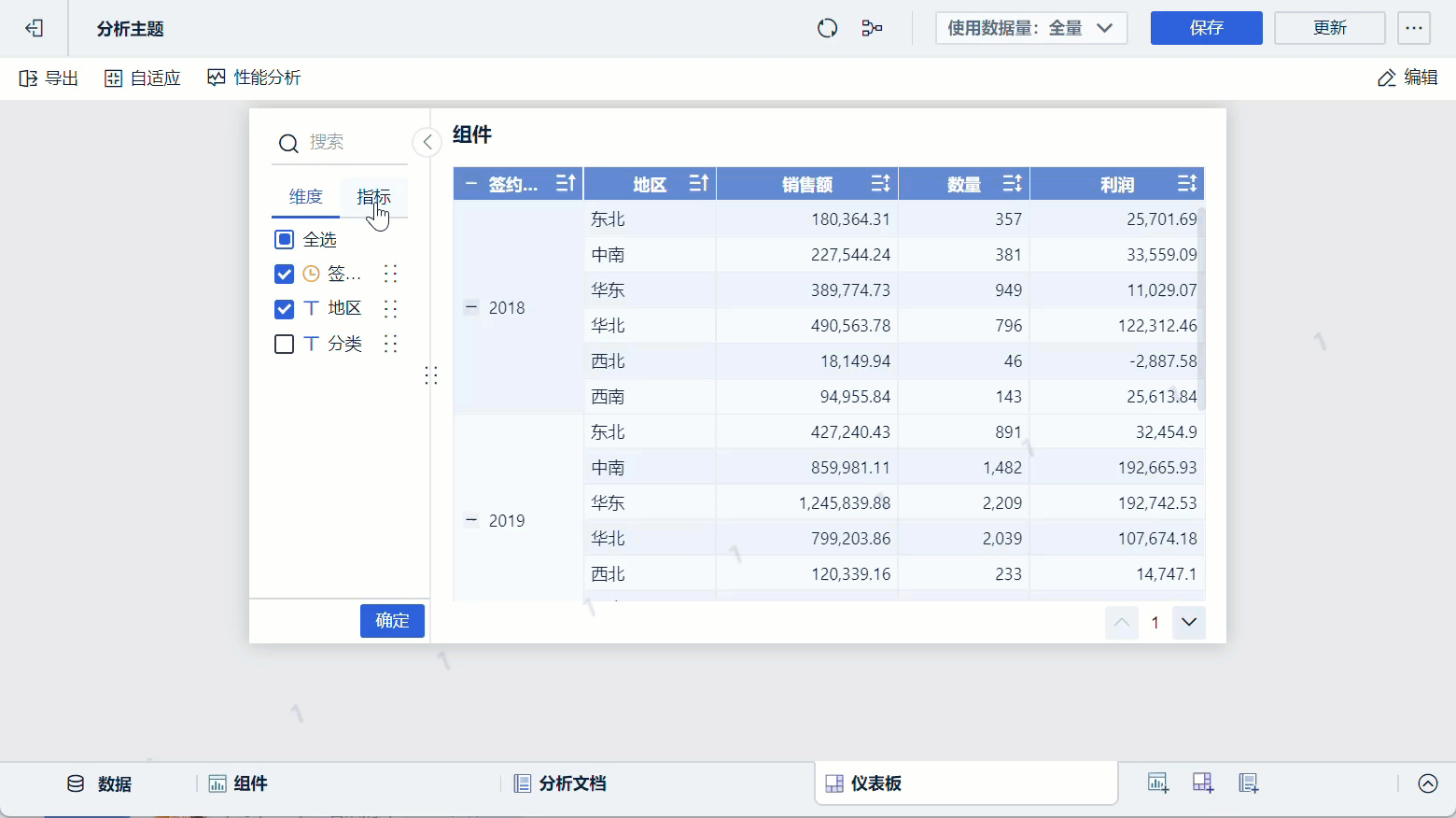Image resolution: width=1456 pixels, height=818 pixels.
Task: Open the 组件 bottom tab
Action: click(238, 783)
